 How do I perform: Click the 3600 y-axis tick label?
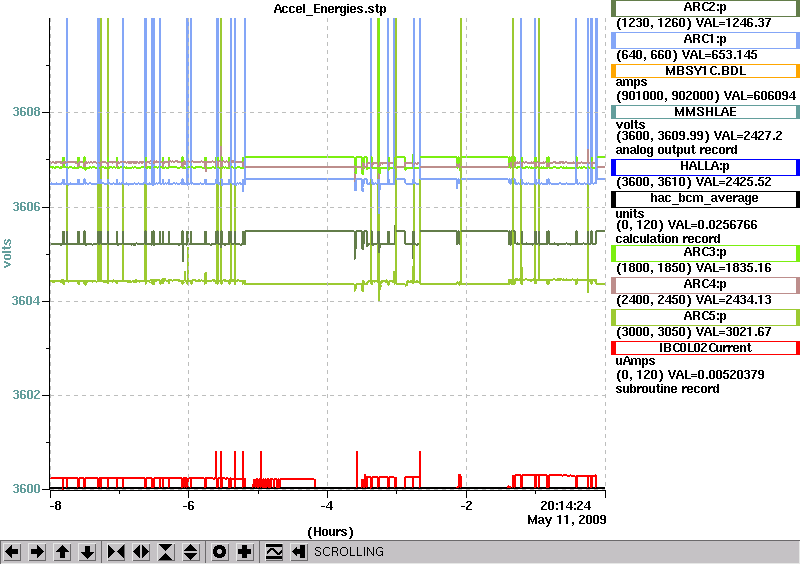click(26, 489)
